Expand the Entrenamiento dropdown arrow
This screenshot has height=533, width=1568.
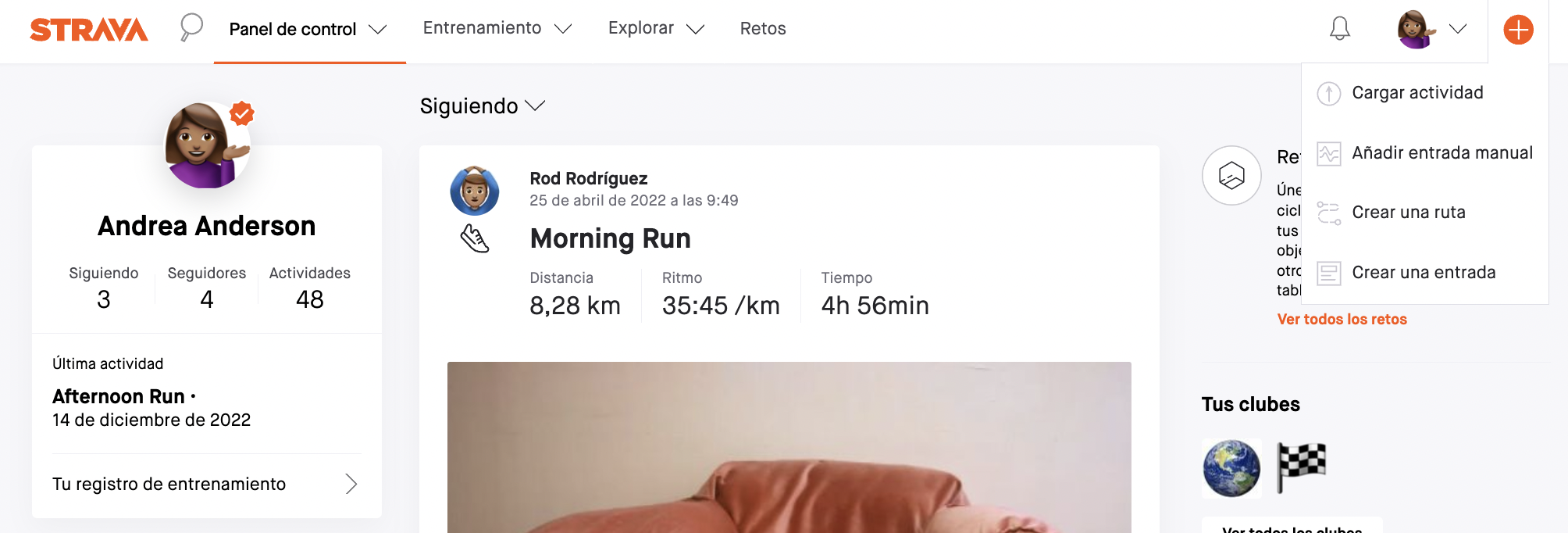pyautogui.click(x=563, y=29)
